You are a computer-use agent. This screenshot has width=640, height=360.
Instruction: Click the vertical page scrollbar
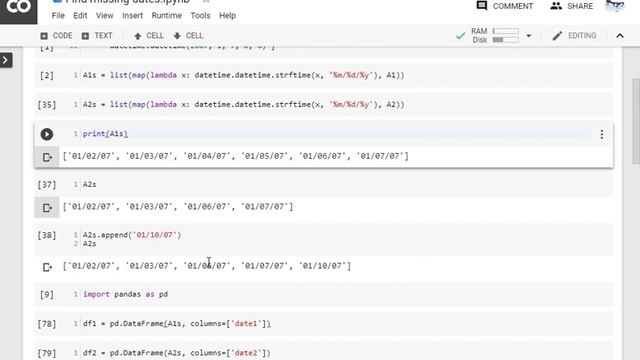(x=636, y=121)
